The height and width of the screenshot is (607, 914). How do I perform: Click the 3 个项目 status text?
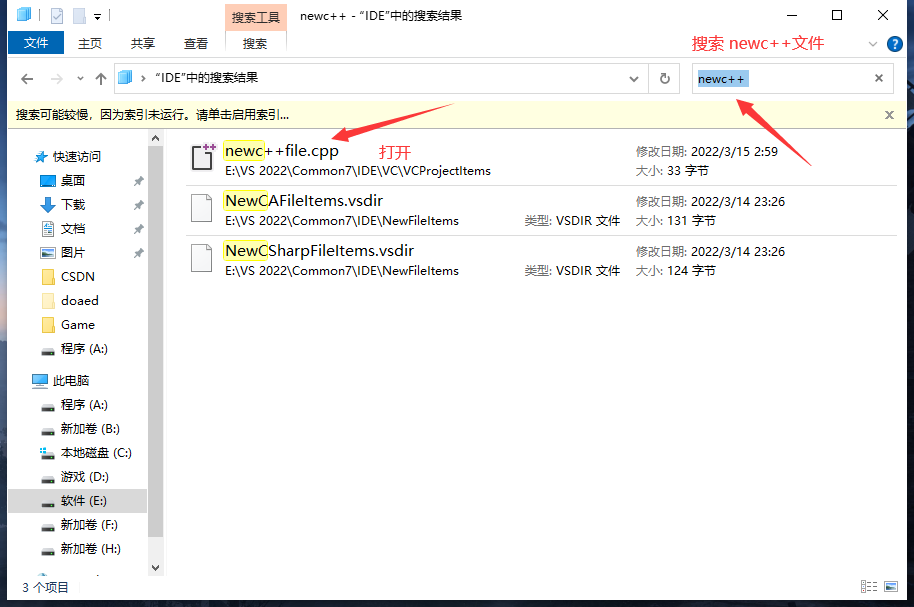(45, 587)
